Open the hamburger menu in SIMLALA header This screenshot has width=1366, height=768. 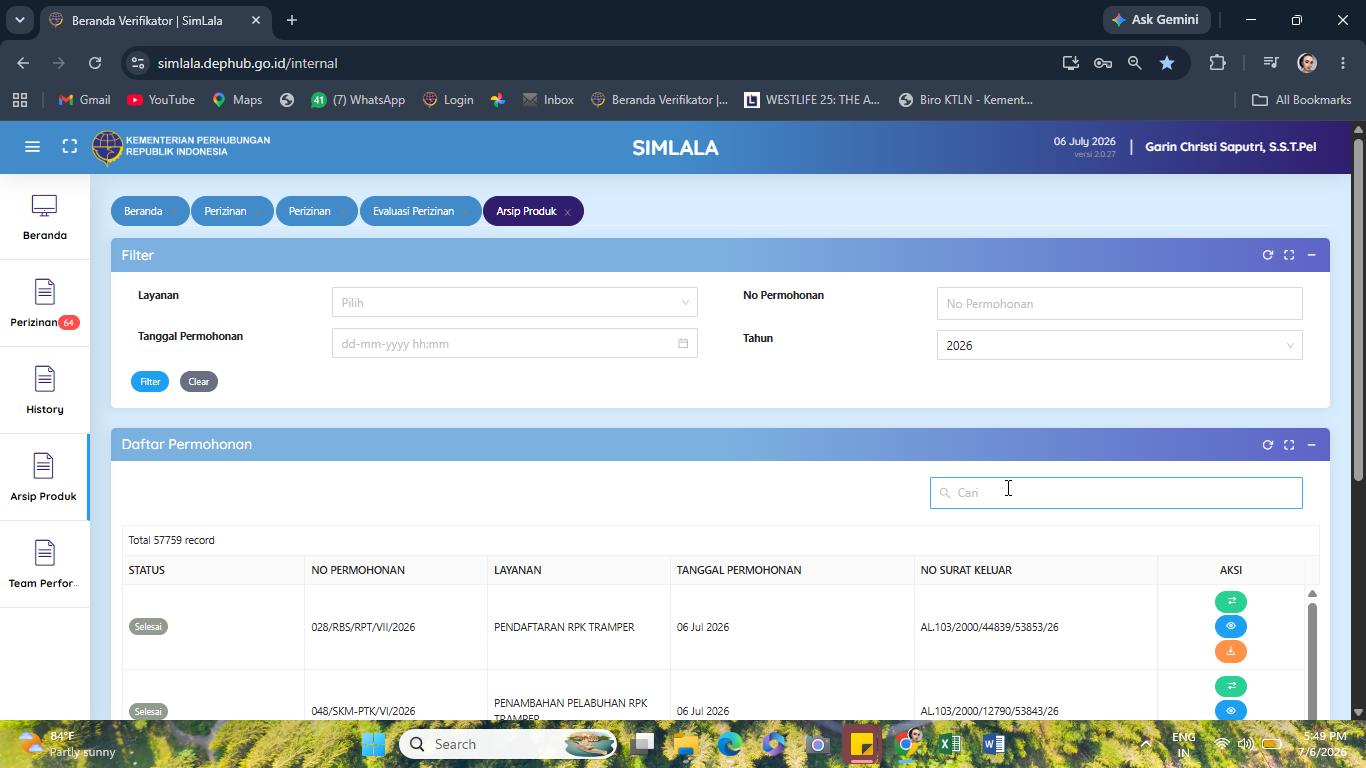(x=32, y=147)
